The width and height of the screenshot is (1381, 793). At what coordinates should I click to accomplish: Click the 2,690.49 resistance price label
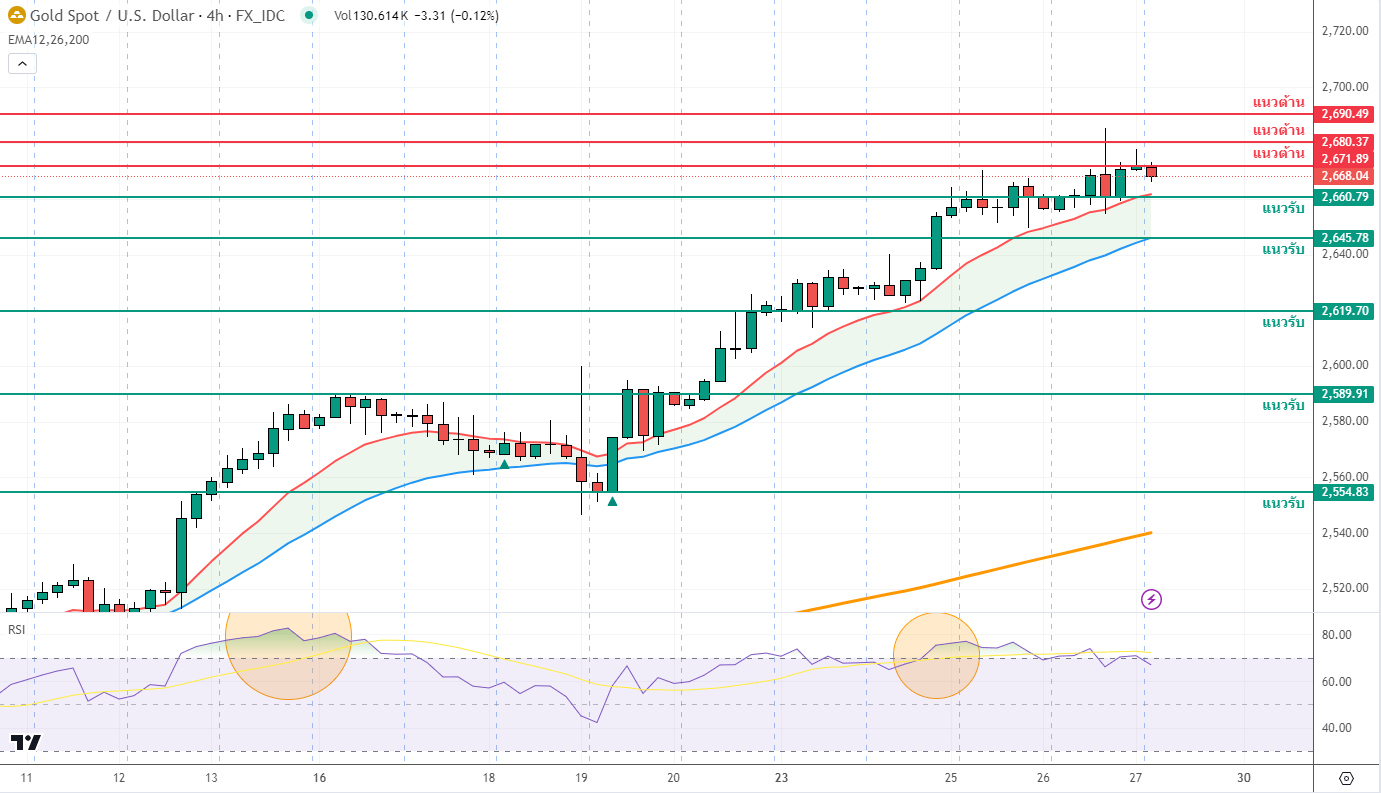[x=1345, y=114]
